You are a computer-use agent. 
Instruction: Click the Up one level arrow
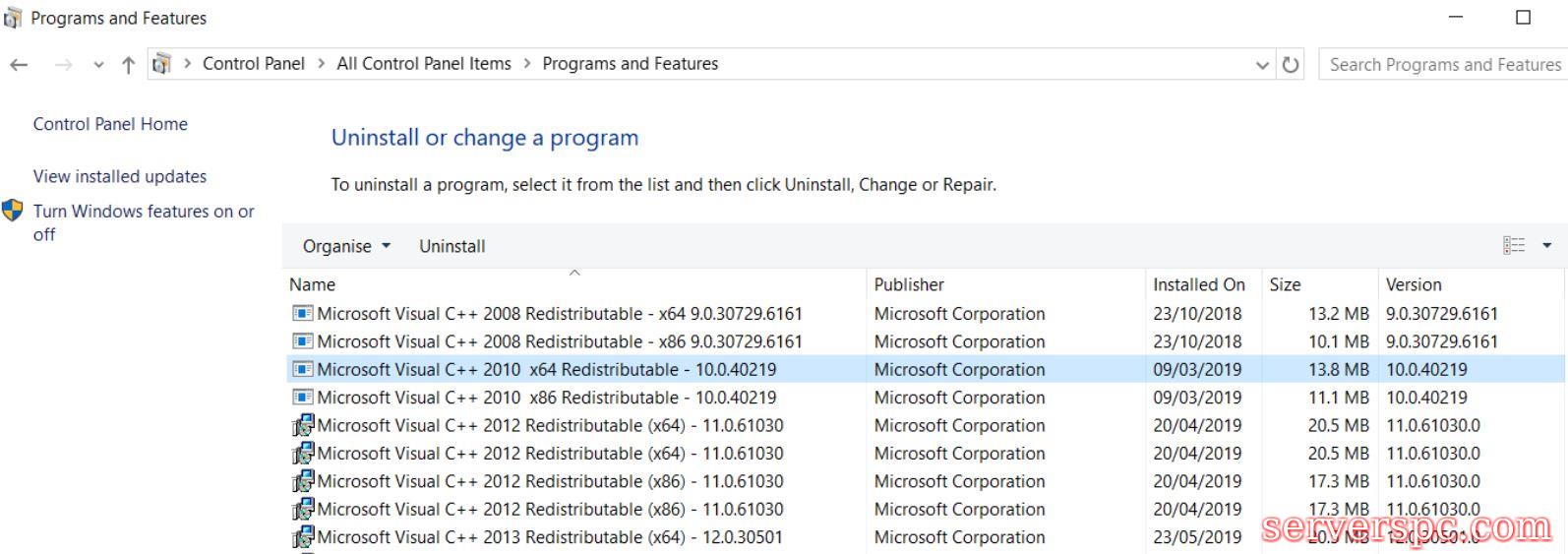128,65
